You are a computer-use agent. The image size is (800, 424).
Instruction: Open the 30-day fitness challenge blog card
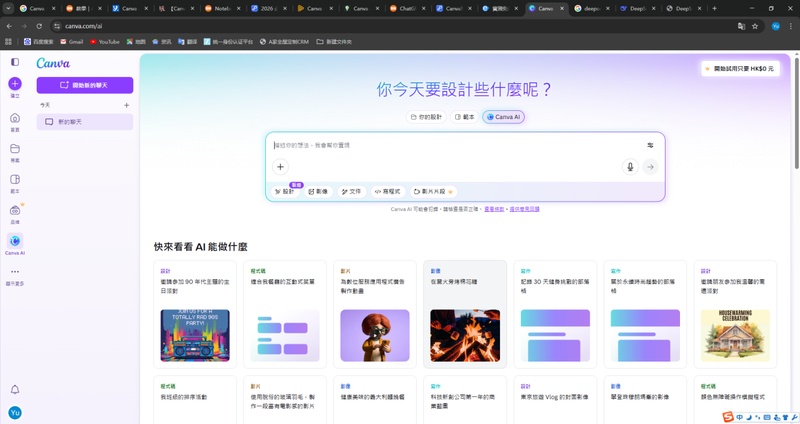click(555, 314)
